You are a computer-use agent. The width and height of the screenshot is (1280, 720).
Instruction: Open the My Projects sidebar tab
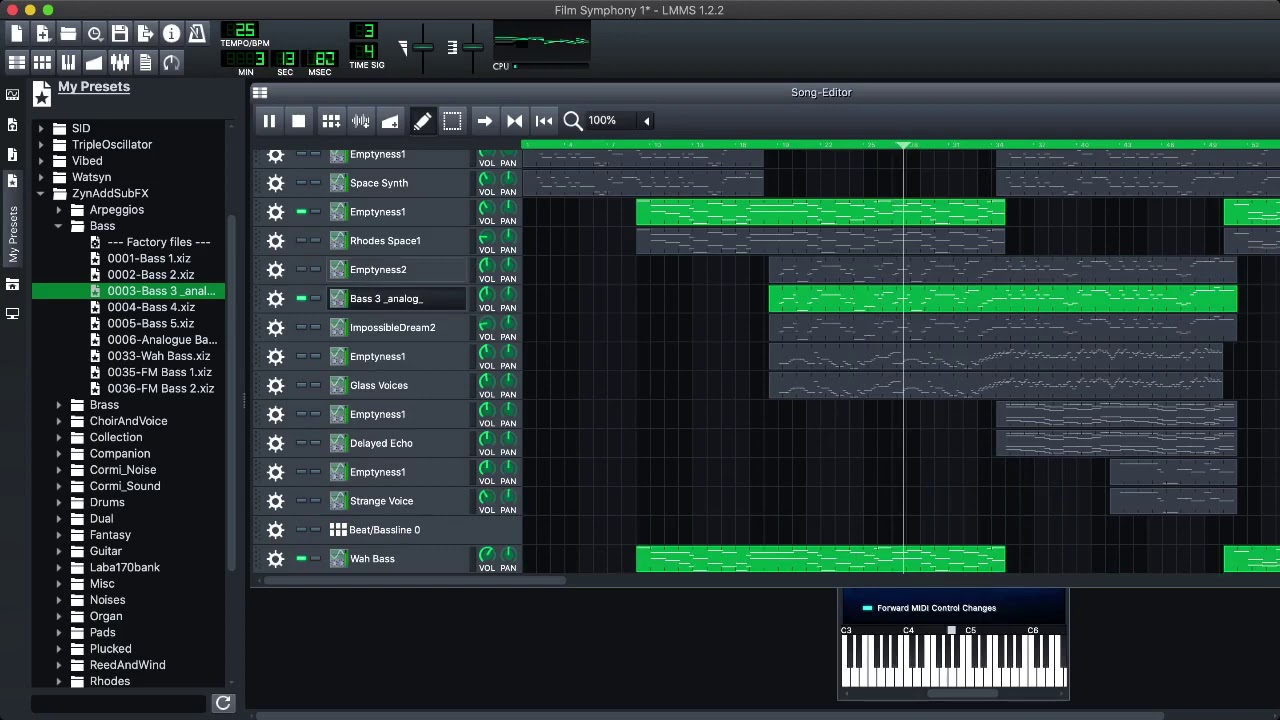(12, 125)
